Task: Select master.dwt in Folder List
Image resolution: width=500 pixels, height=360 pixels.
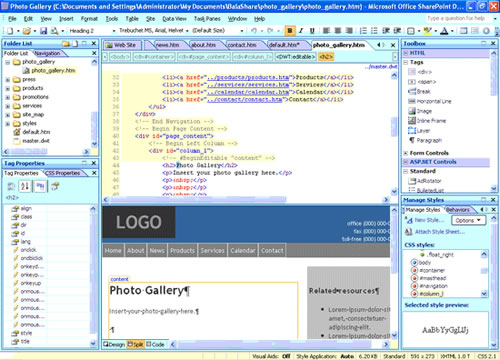Action: [x=36, y=141]
